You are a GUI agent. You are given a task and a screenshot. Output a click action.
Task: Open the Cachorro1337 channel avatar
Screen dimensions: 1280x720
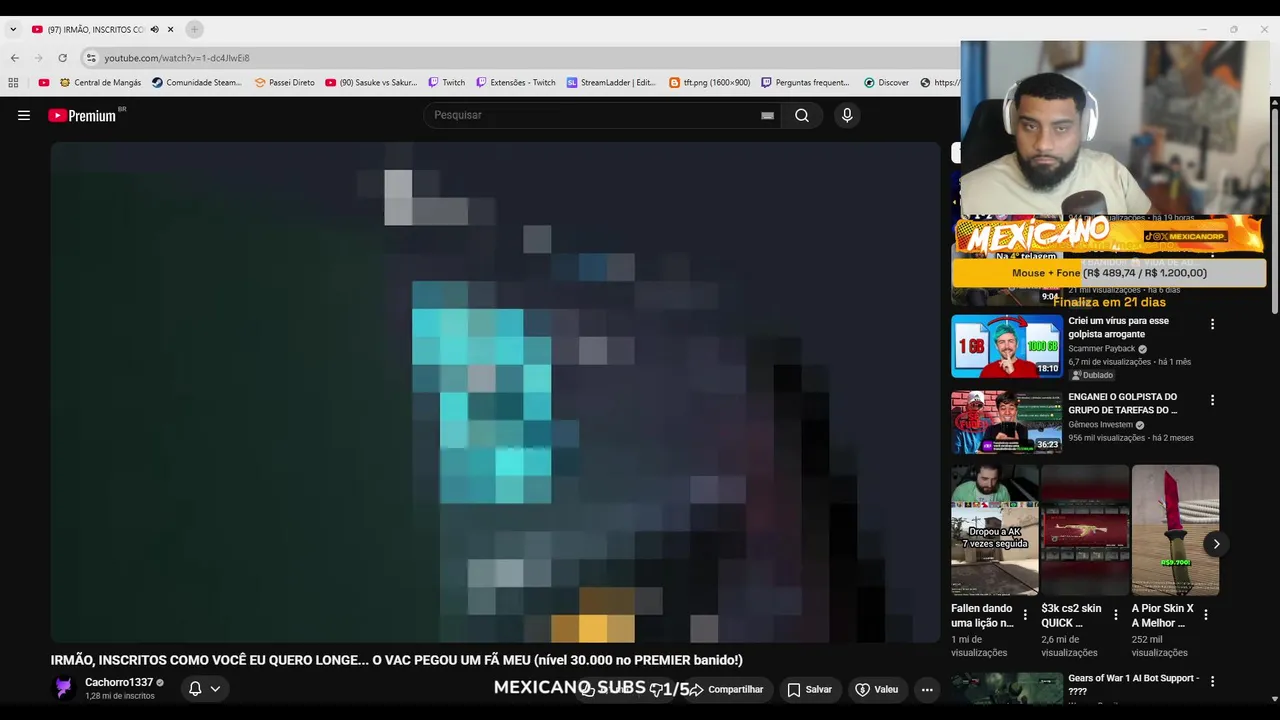(x=64, y=688)
